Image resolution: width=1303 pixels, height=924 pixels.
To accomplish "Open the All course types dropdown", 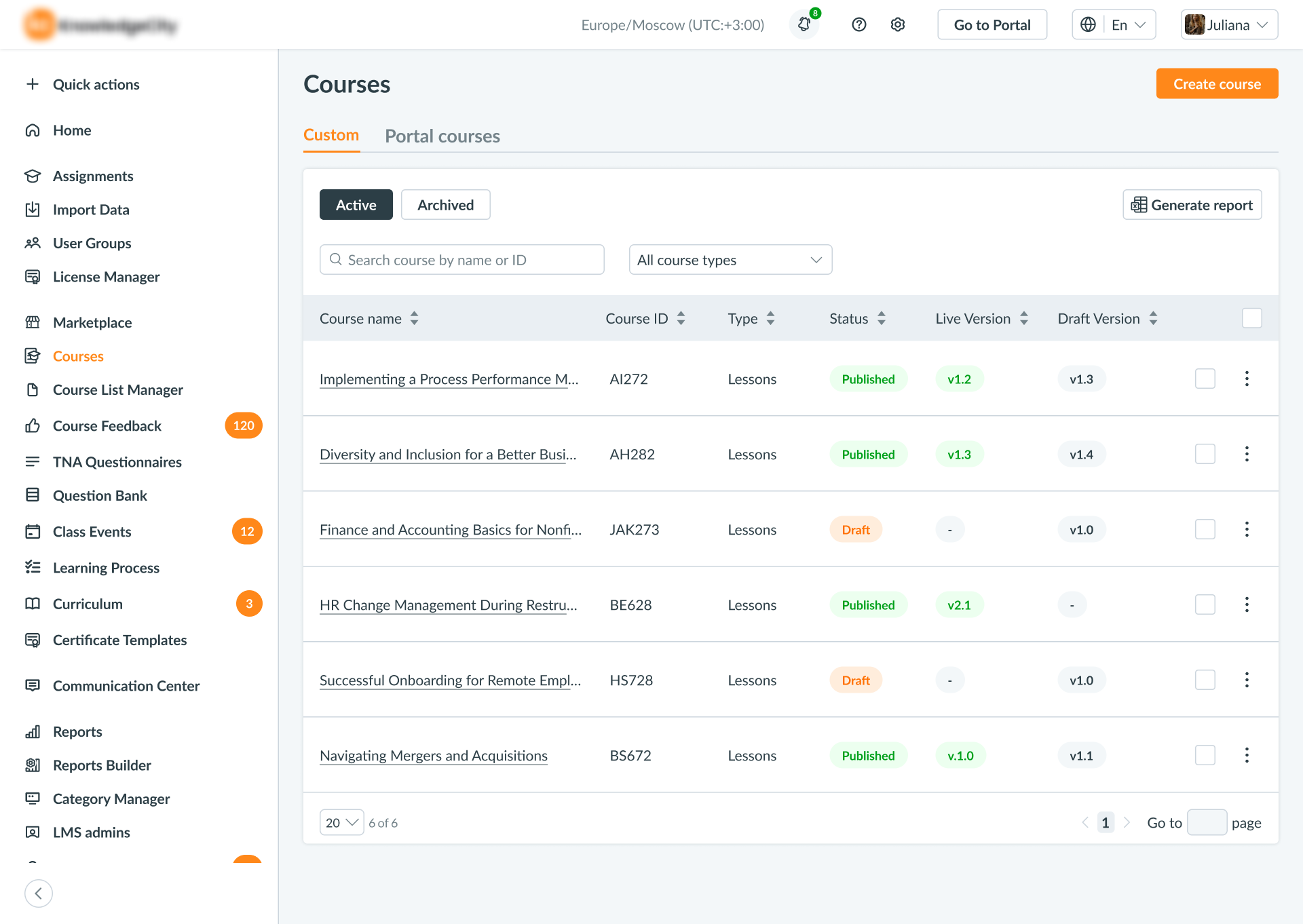I will pyautogui.click(x=730, y=260).
